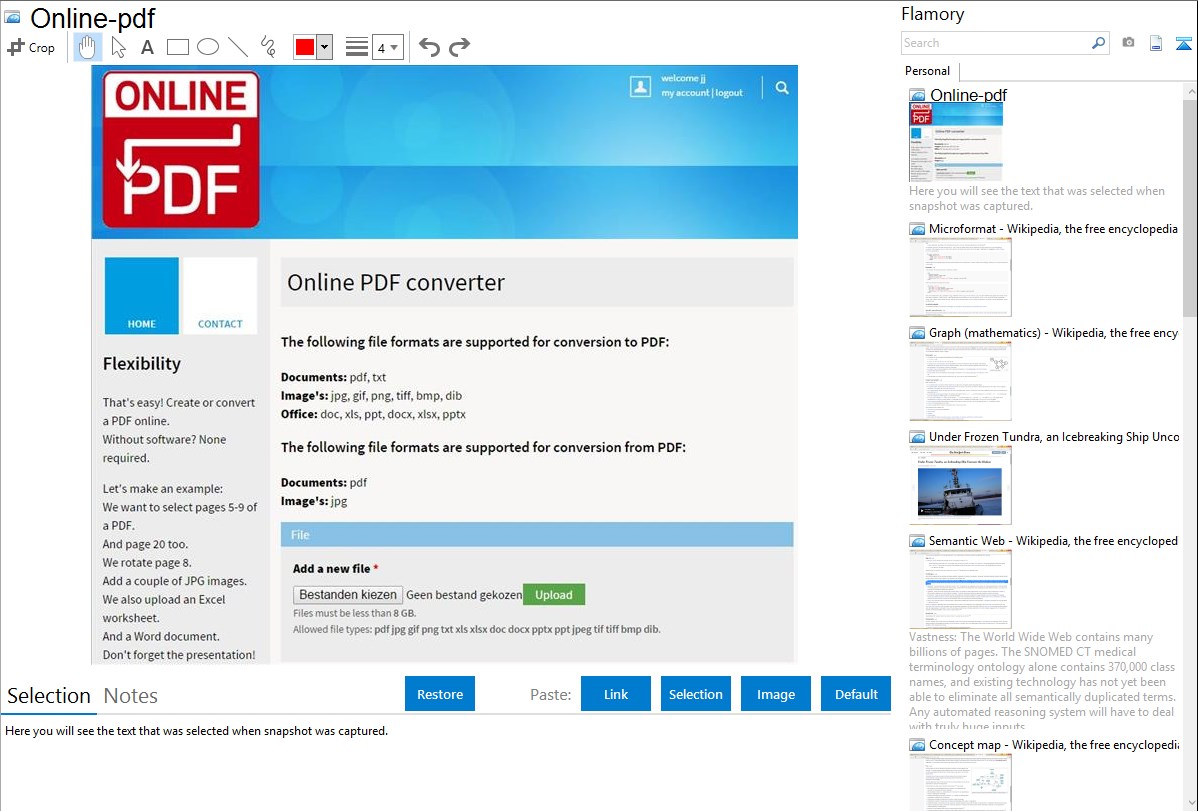Click the blue upload icon top right
The height and width of the screenshot is (811, 1198).
[1183, 44]
